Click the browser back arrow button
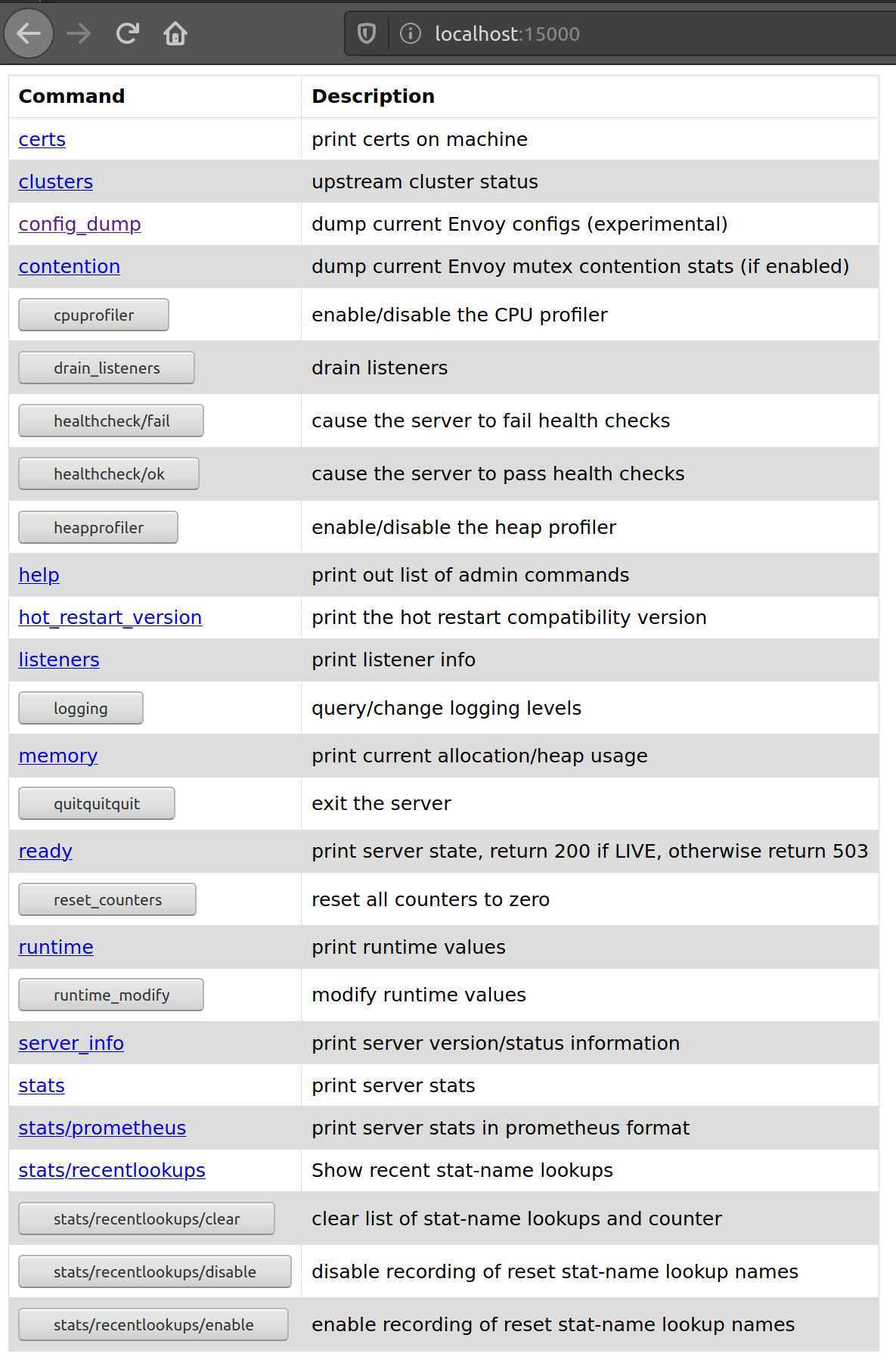This screenshot has width=896, height=1369. click(29, 33)
